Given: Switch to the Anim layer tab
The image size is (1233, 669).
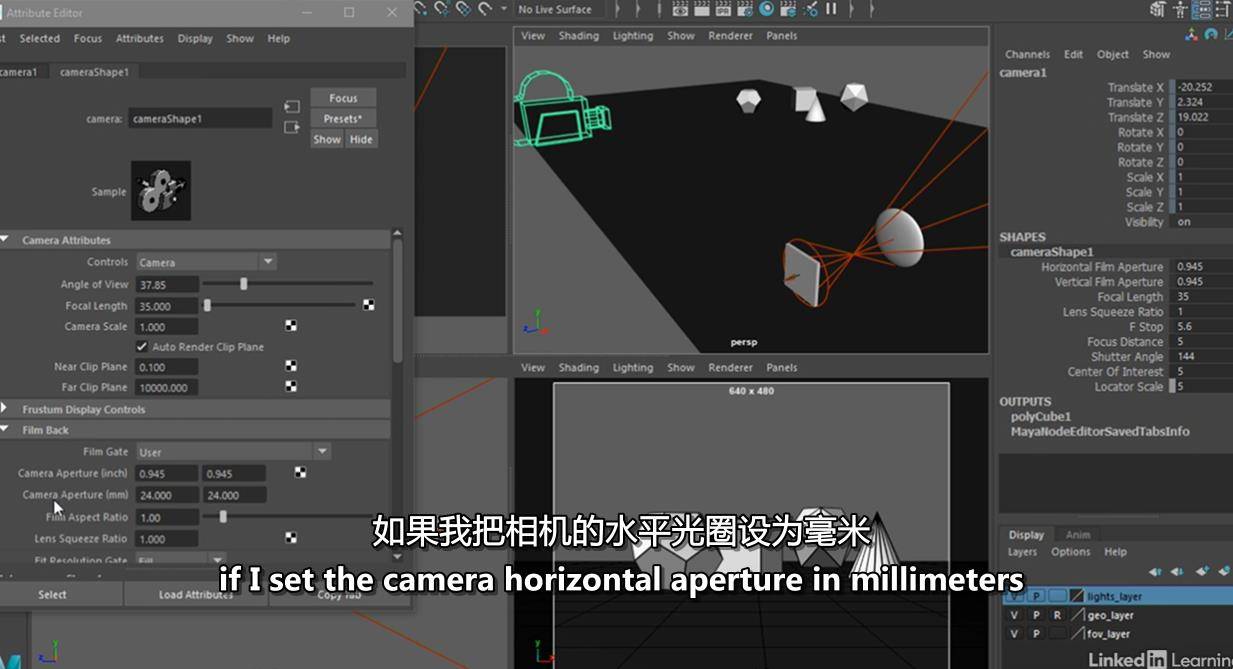Looking at the screenshot, I should (1078, 534).
